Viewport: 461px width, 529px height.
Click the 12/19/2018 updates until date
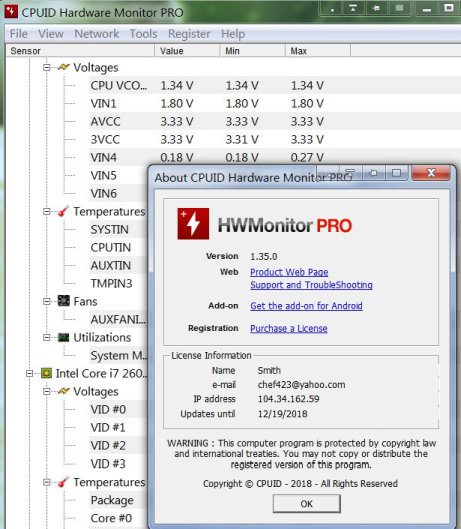[282, 414]
